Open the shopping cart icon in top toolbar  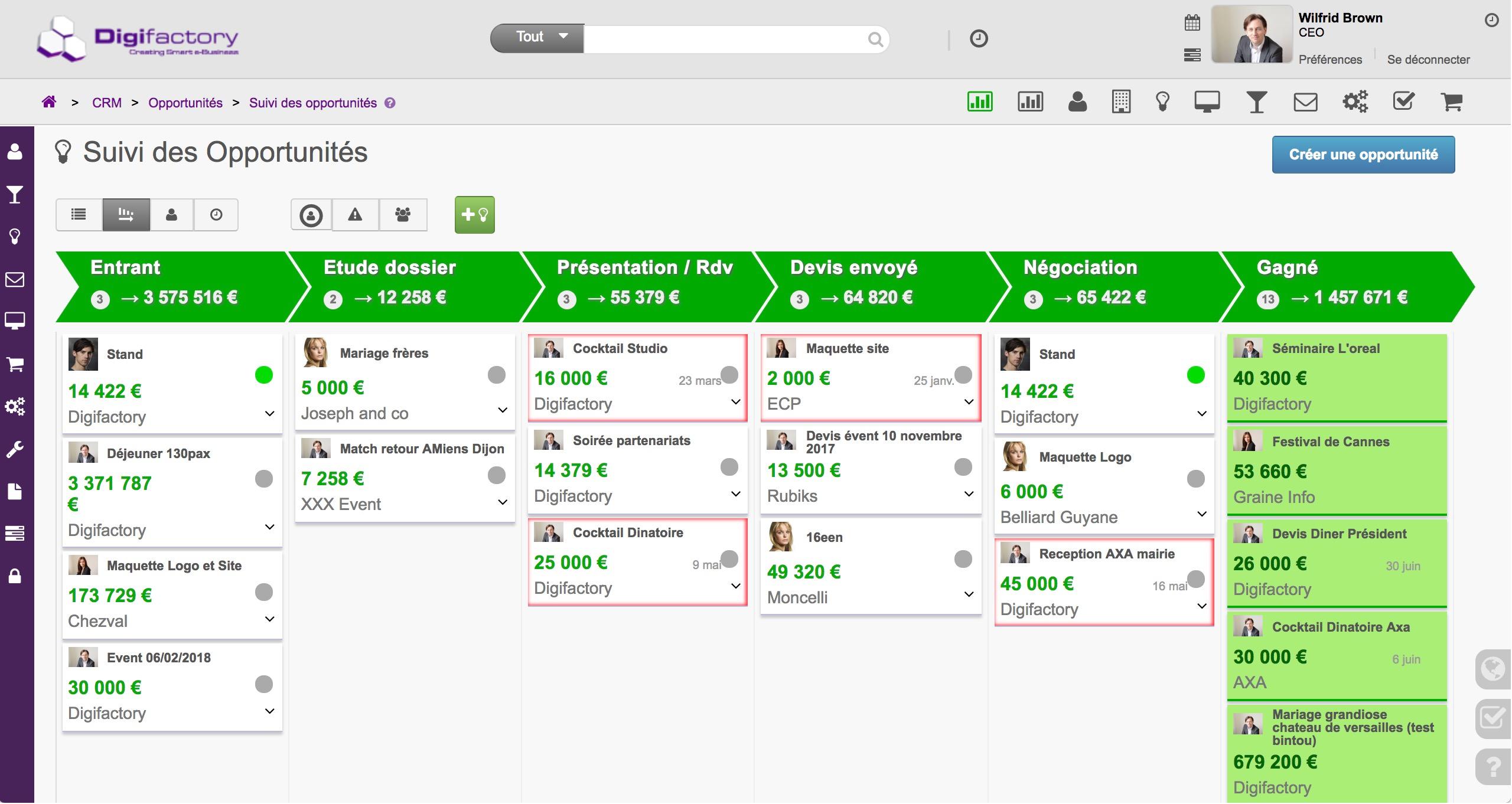[1452, 102]
